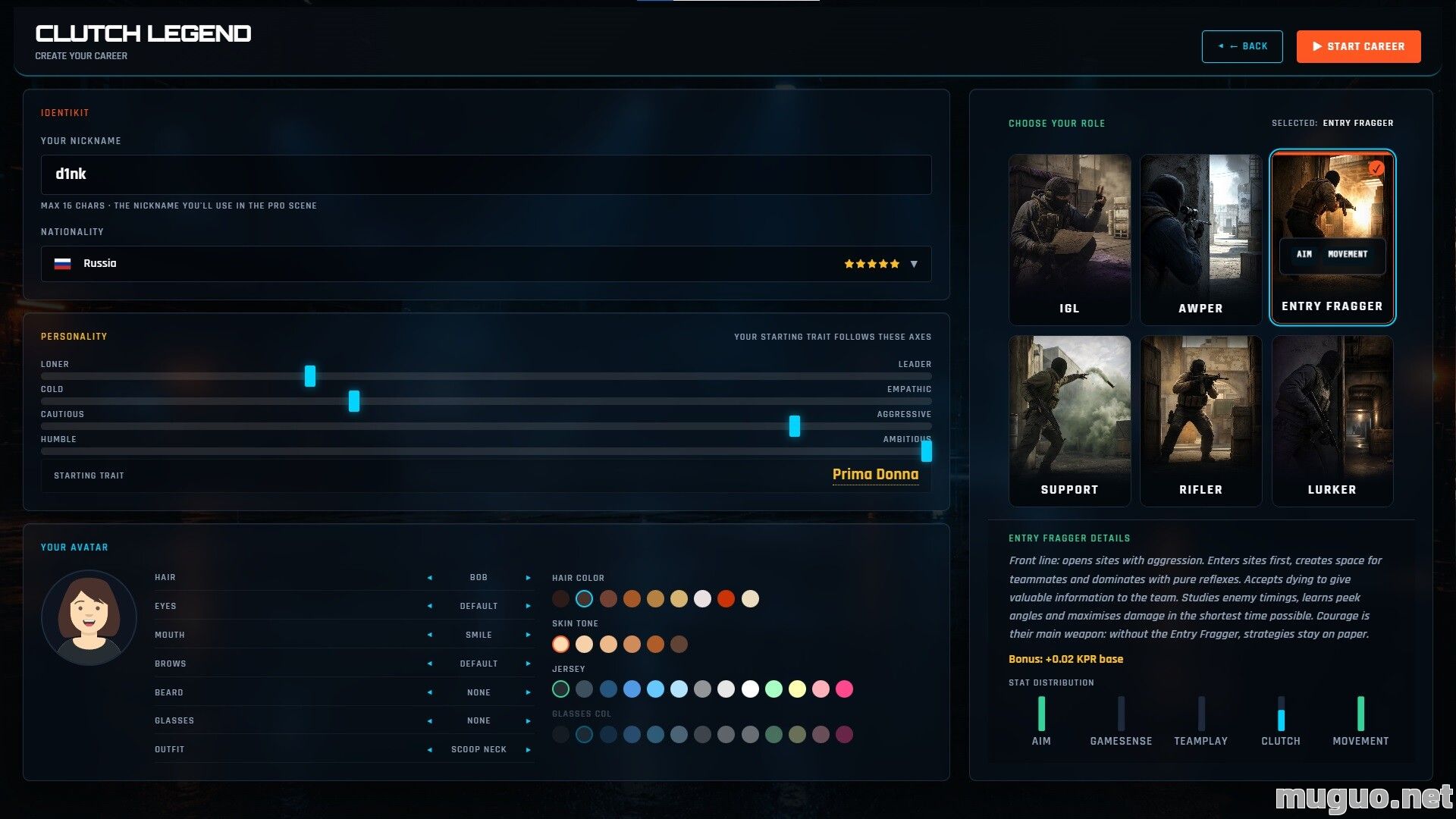
Task: Click the Cautious–Aggressive slider handle
Action: click(x=795, y=426)
